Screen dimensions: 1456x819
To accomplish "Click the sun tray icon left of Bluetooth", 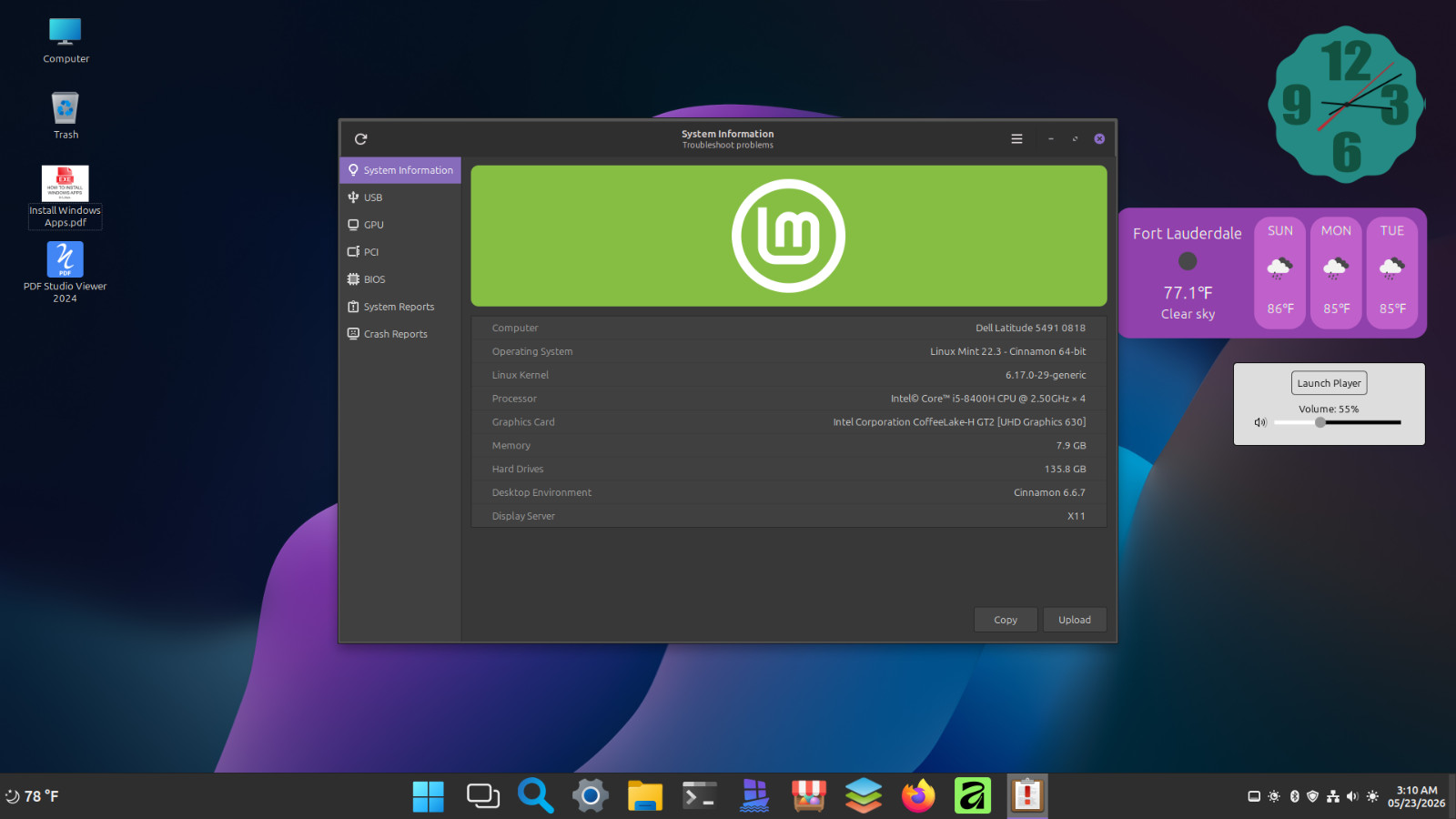I will pos(1274,796).
